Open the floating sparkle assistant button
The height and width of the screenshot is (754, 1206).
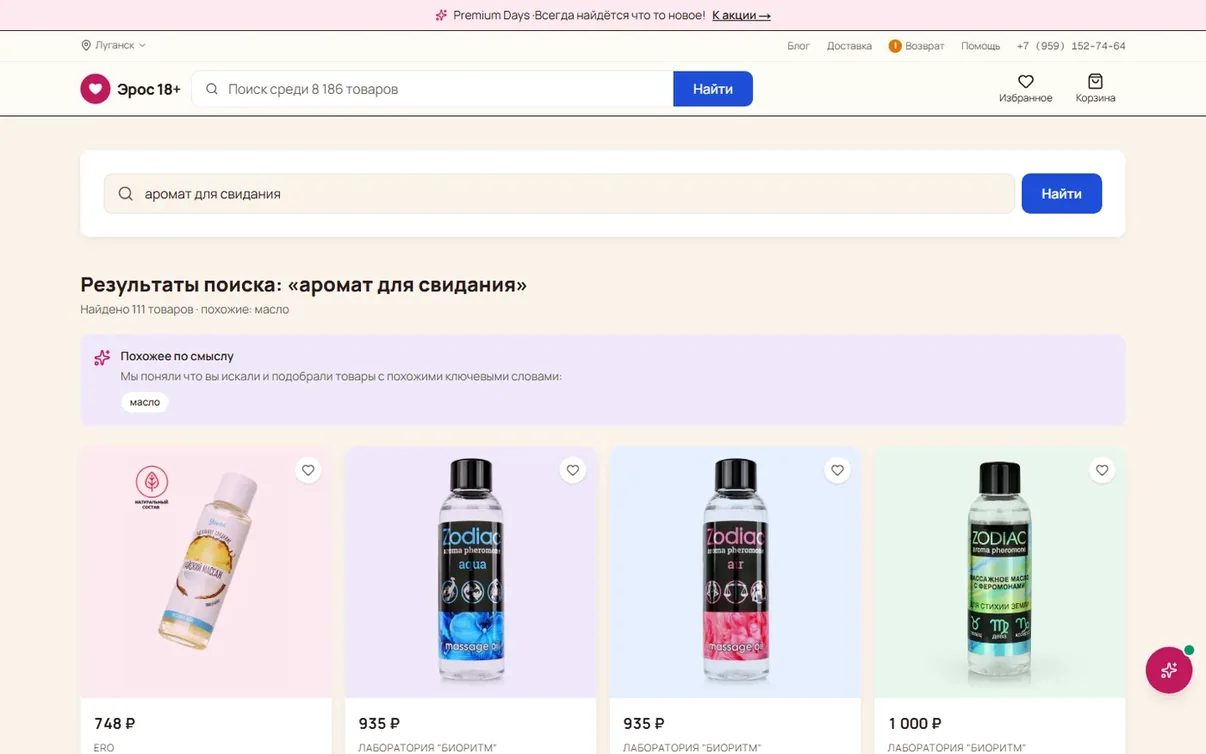1169,670
